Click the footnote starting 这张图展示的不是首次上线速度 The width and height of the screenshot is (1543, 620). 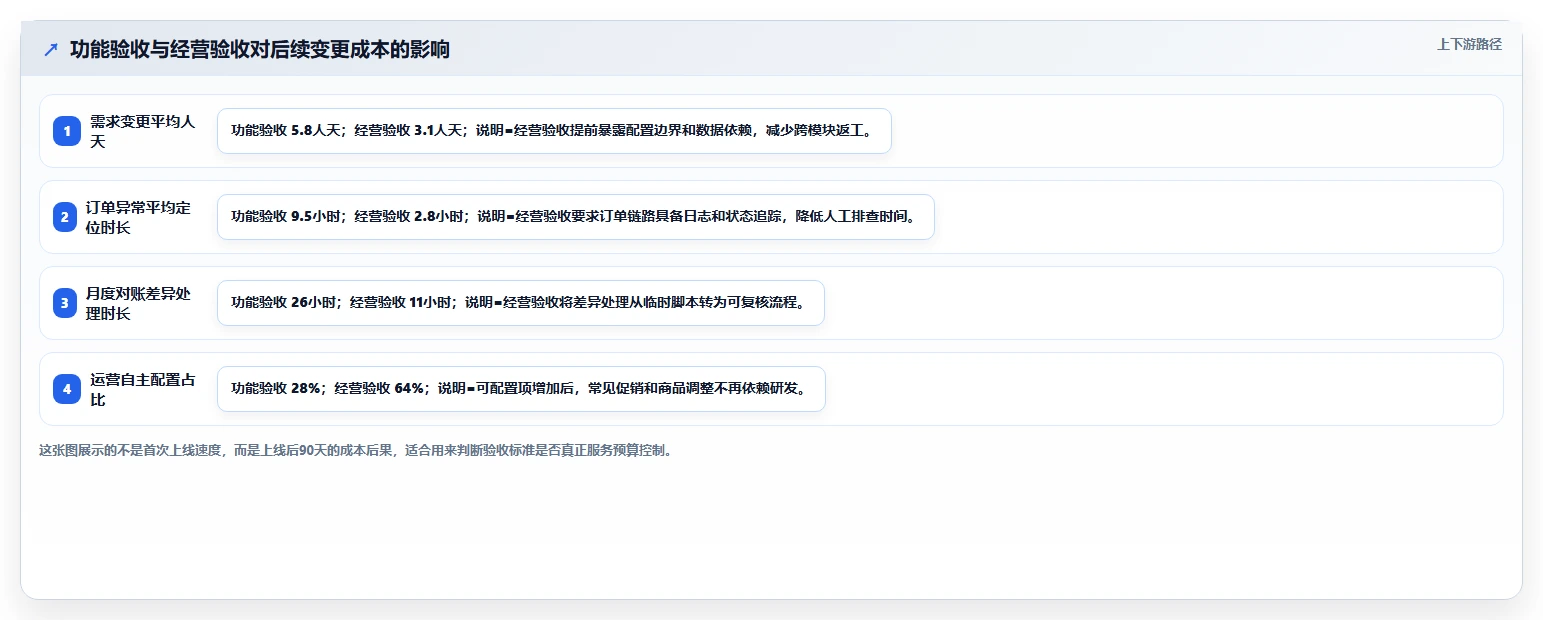357,450
